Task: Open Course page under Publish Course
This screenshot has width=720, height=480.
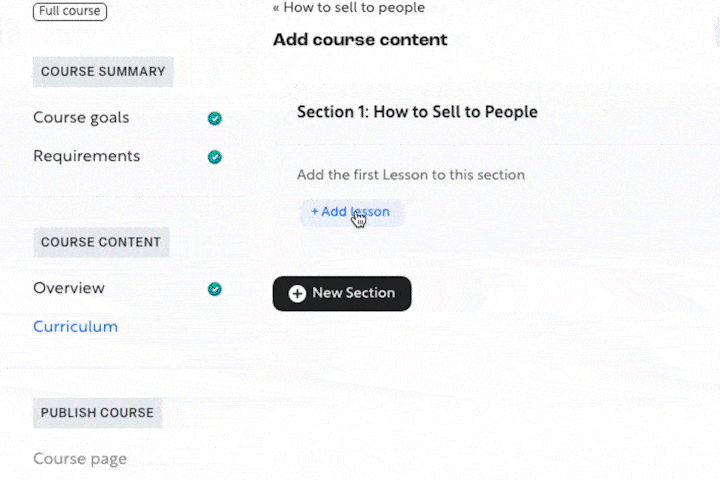Action: 80,459
